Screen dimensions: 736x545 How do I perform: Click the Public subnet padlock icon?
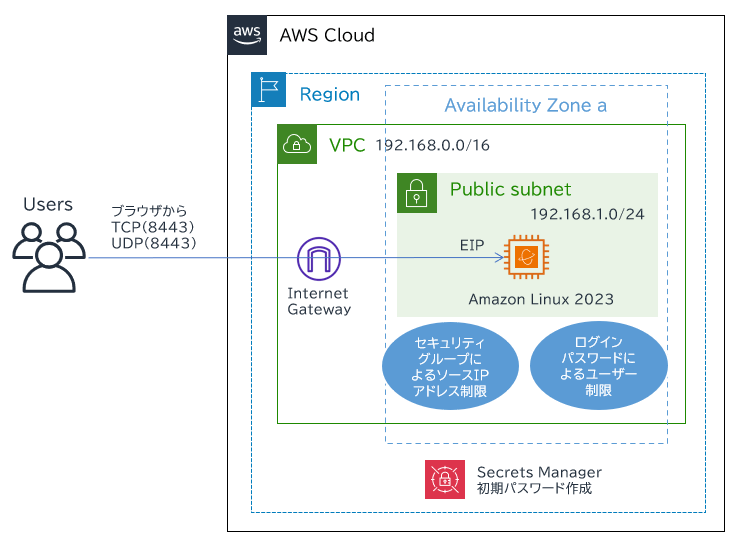[x=417, y=193]
